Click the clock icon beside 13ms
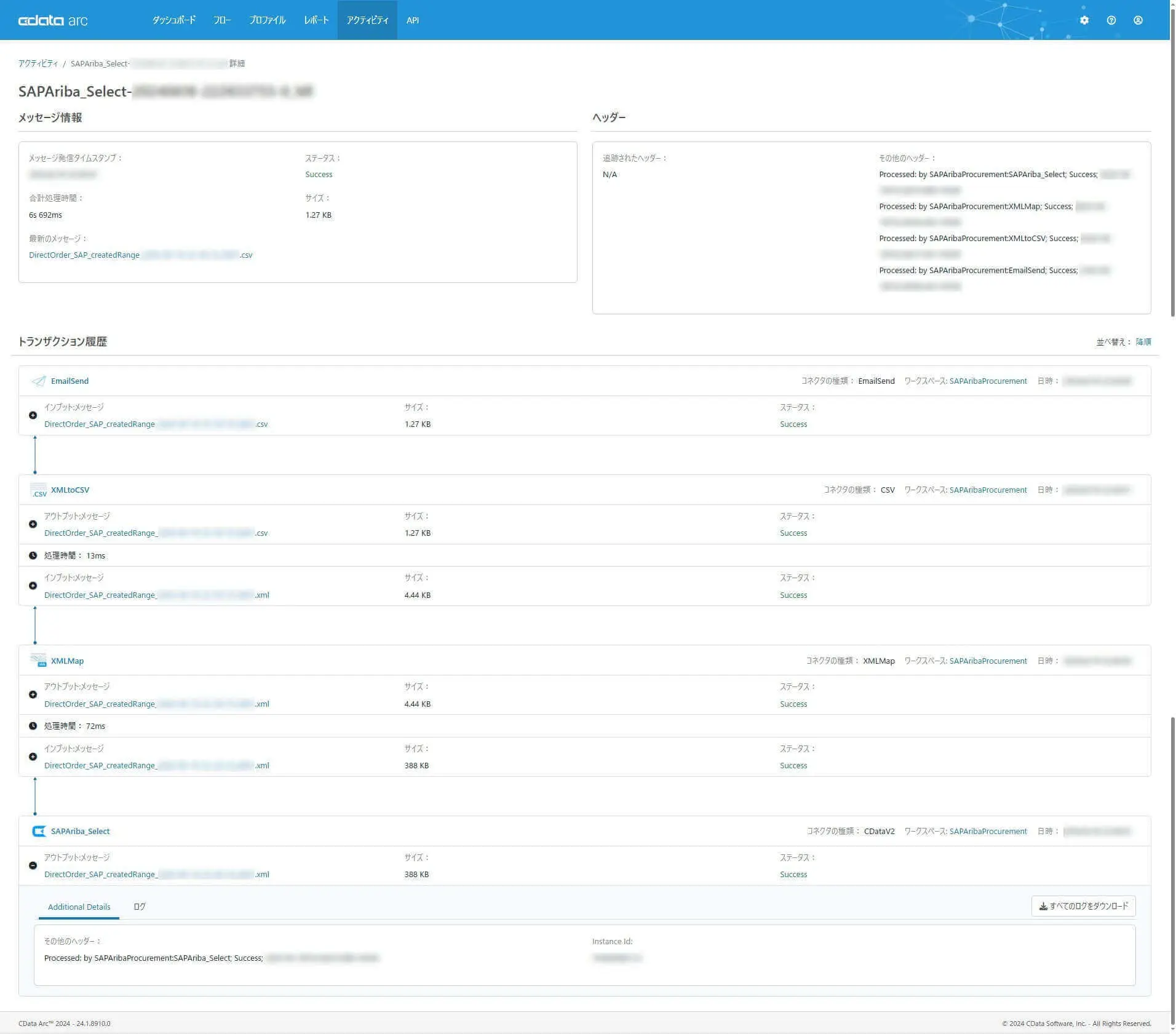Viewport: 1176px width, 1034px height. coord(33,555)
